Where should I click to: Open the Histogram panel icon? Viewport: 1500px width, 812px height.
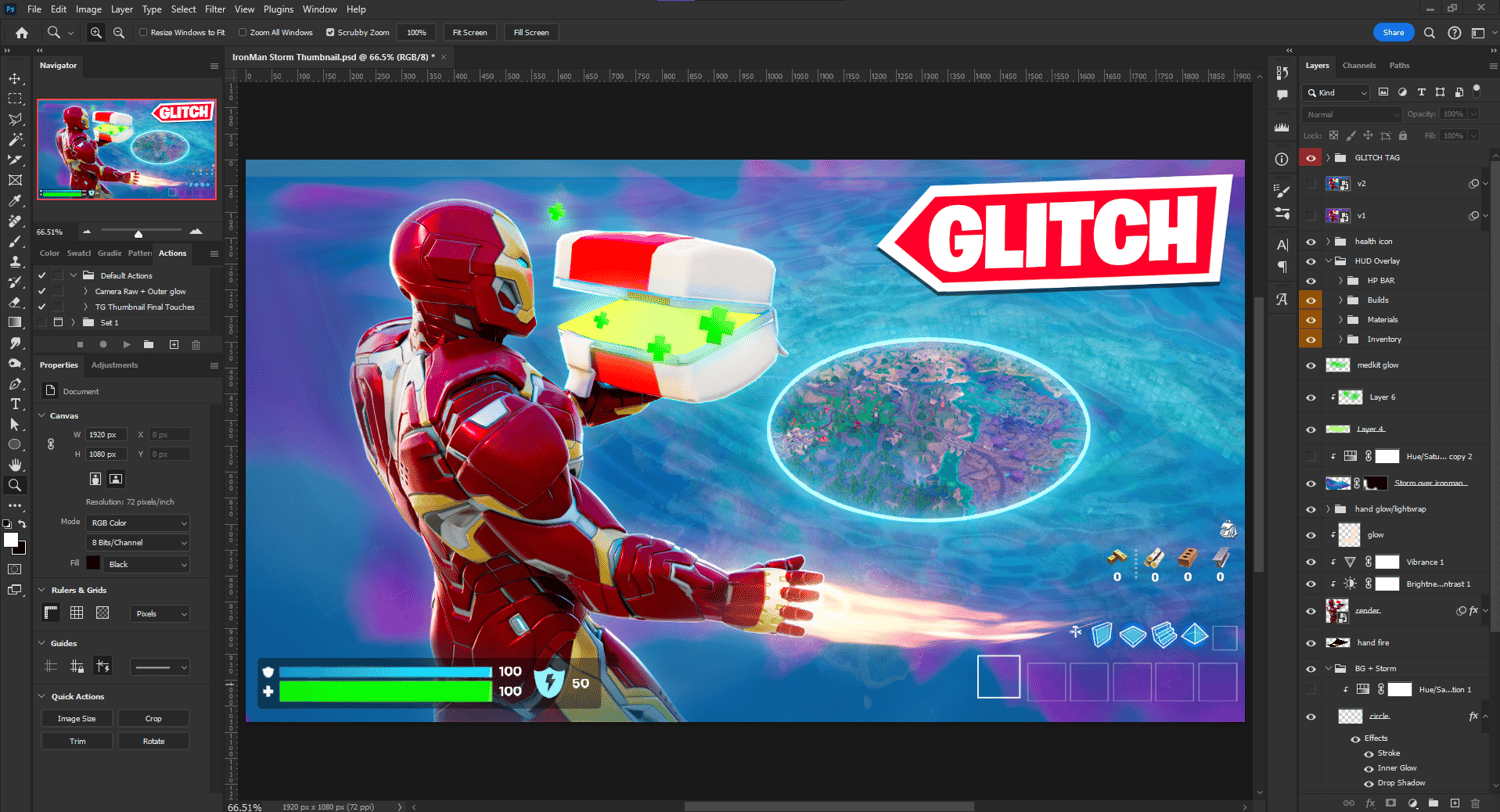pyautogui.click(x=1282, y=128)
